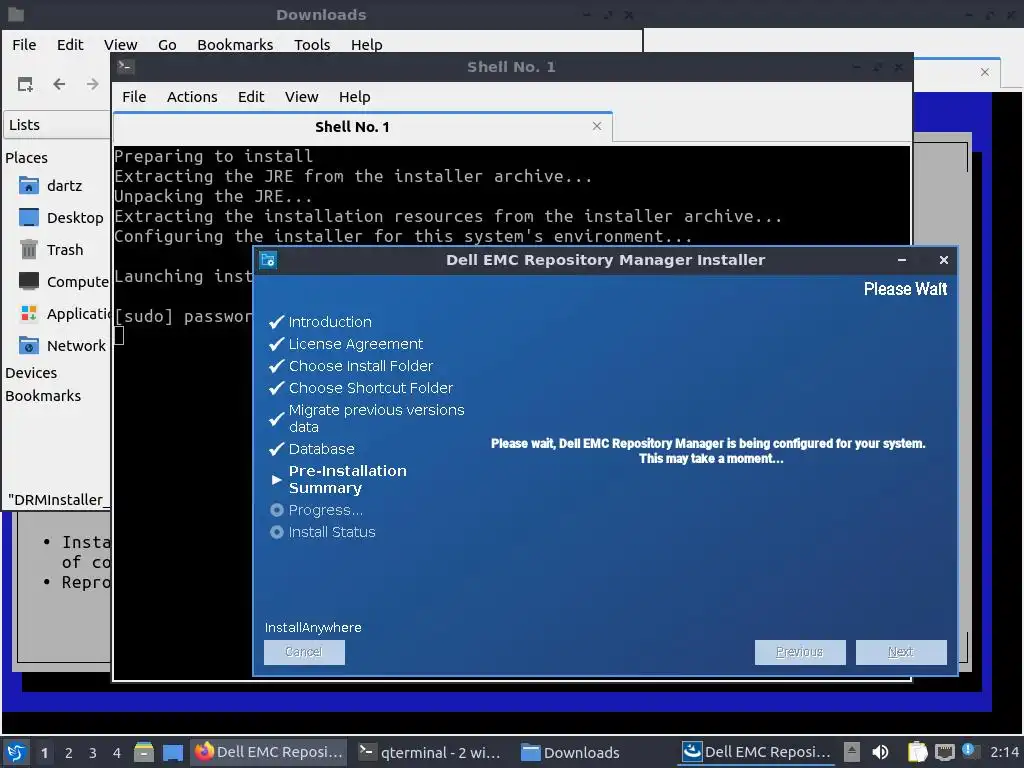Click Next in the Dell EMC installer
Image resolution: width=1024 pixels, height=768 pixels.
tap(901, 652)
